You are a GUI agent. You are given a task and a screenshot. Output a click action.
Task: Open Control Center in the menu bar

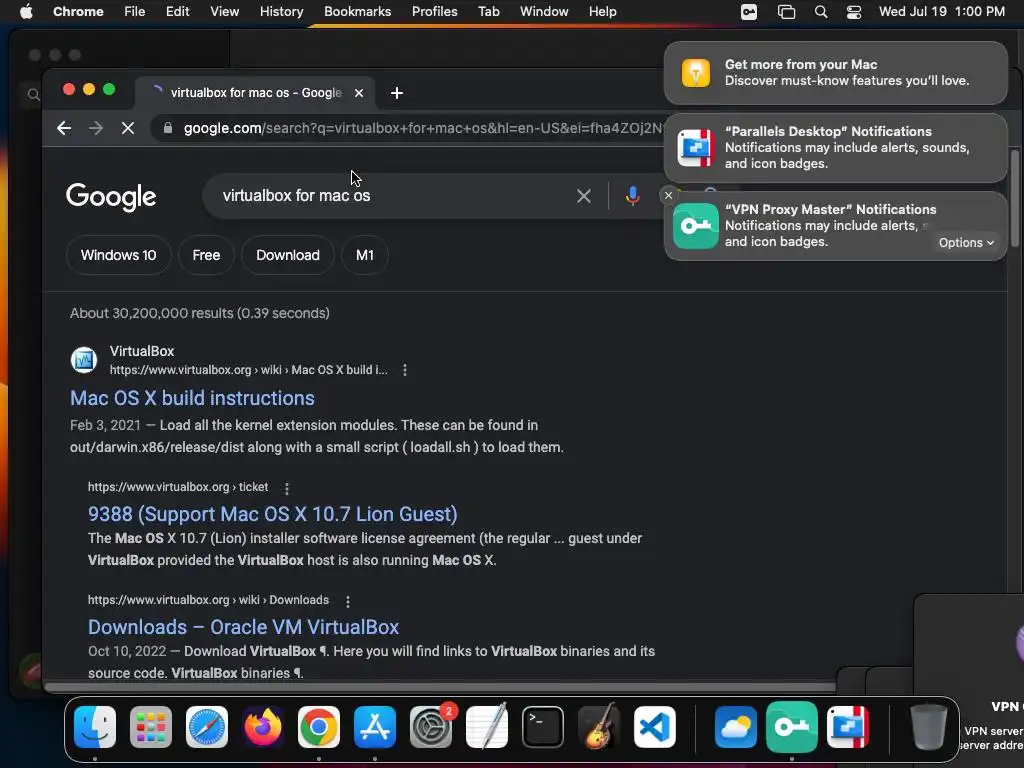(854, 12)
